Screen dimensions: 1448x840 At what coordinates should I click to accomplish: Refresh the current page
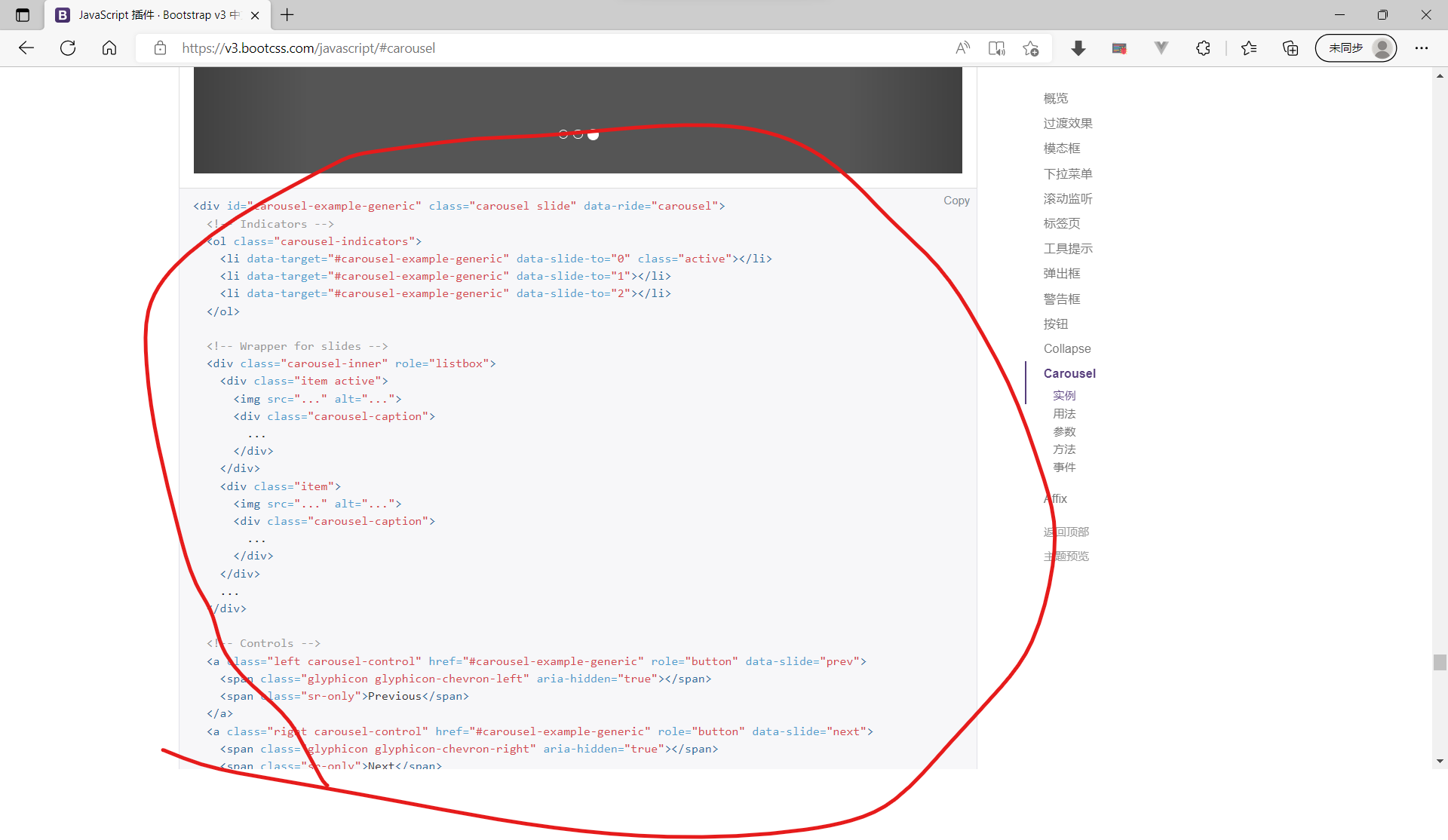point(68,48)
